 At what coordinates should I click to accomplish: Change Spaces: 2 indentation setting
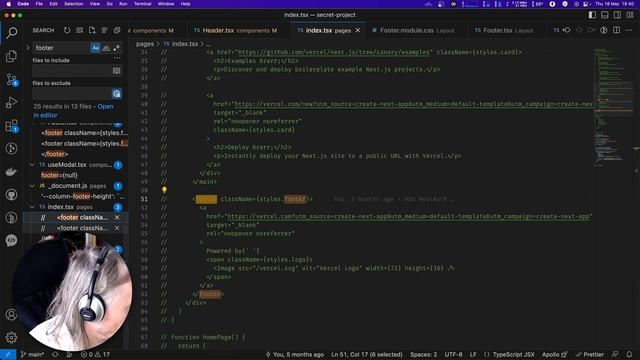click(x=423, y=354)
